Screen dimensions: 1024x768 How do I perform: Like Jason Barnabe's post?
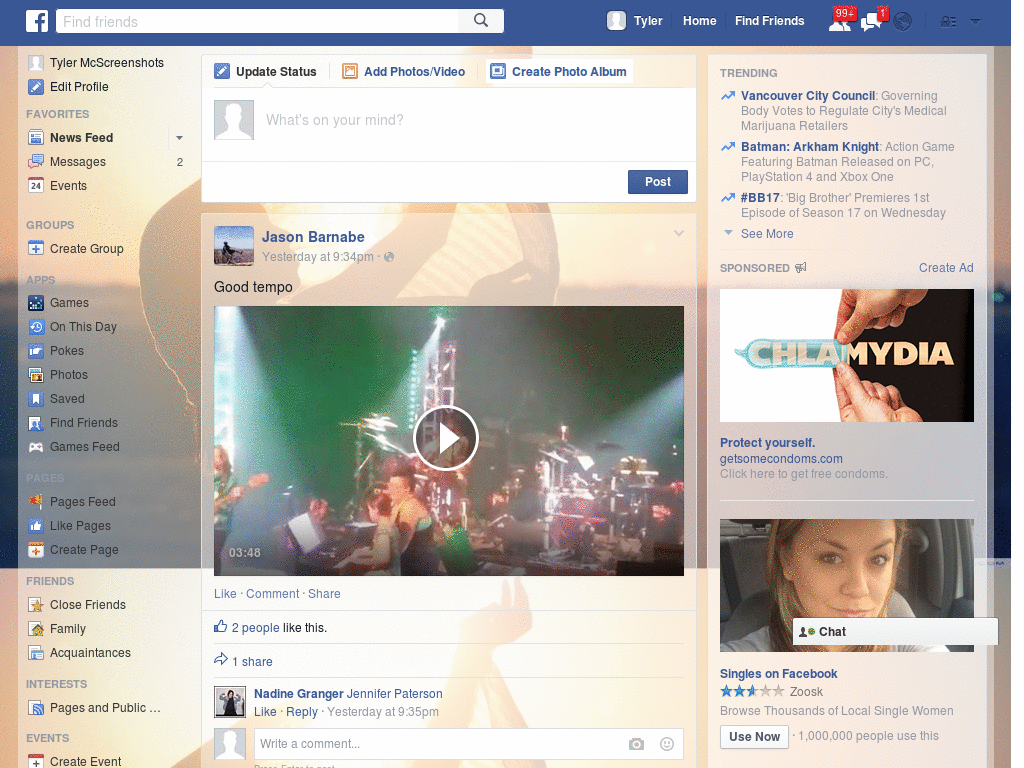pyautogui.click(x=224, y=593)
